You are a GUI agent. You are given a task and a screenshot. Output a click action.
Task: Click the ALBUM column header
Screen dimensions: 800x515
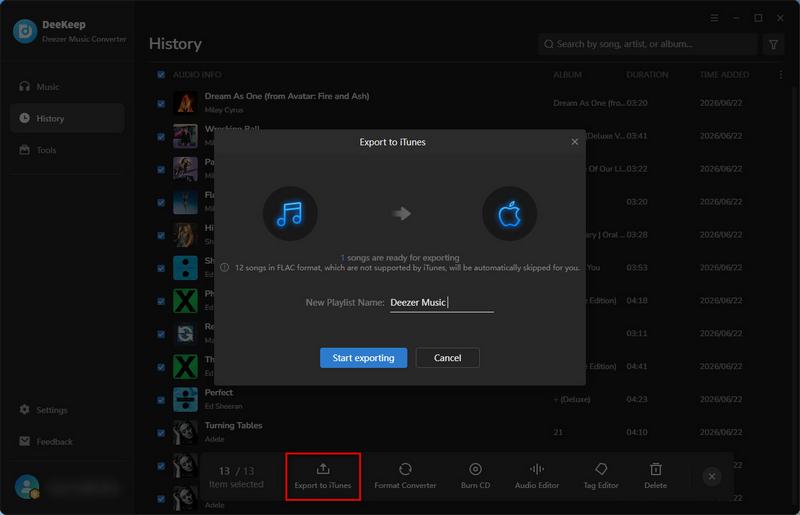point(567,75)
